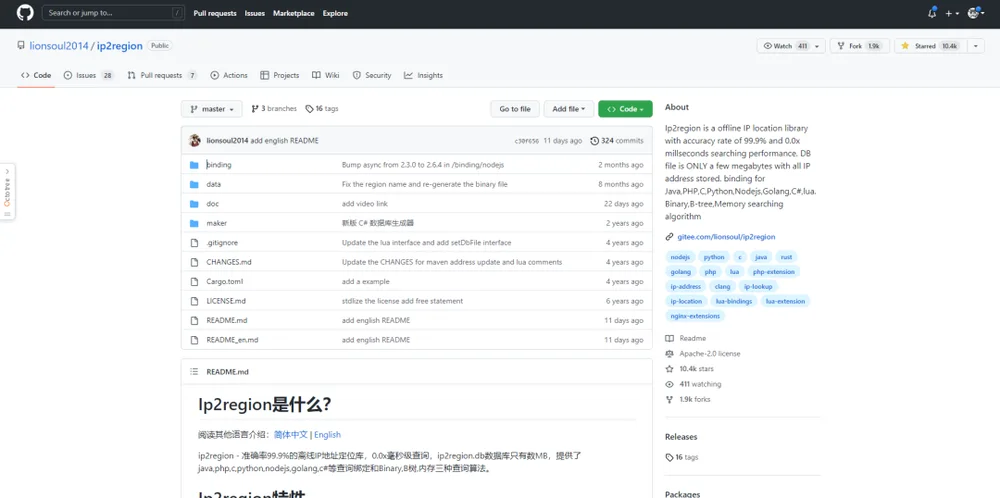This screenshot has height=498, width=1000.
Task: Click the Go to file button
Action: tap(515, 109)
